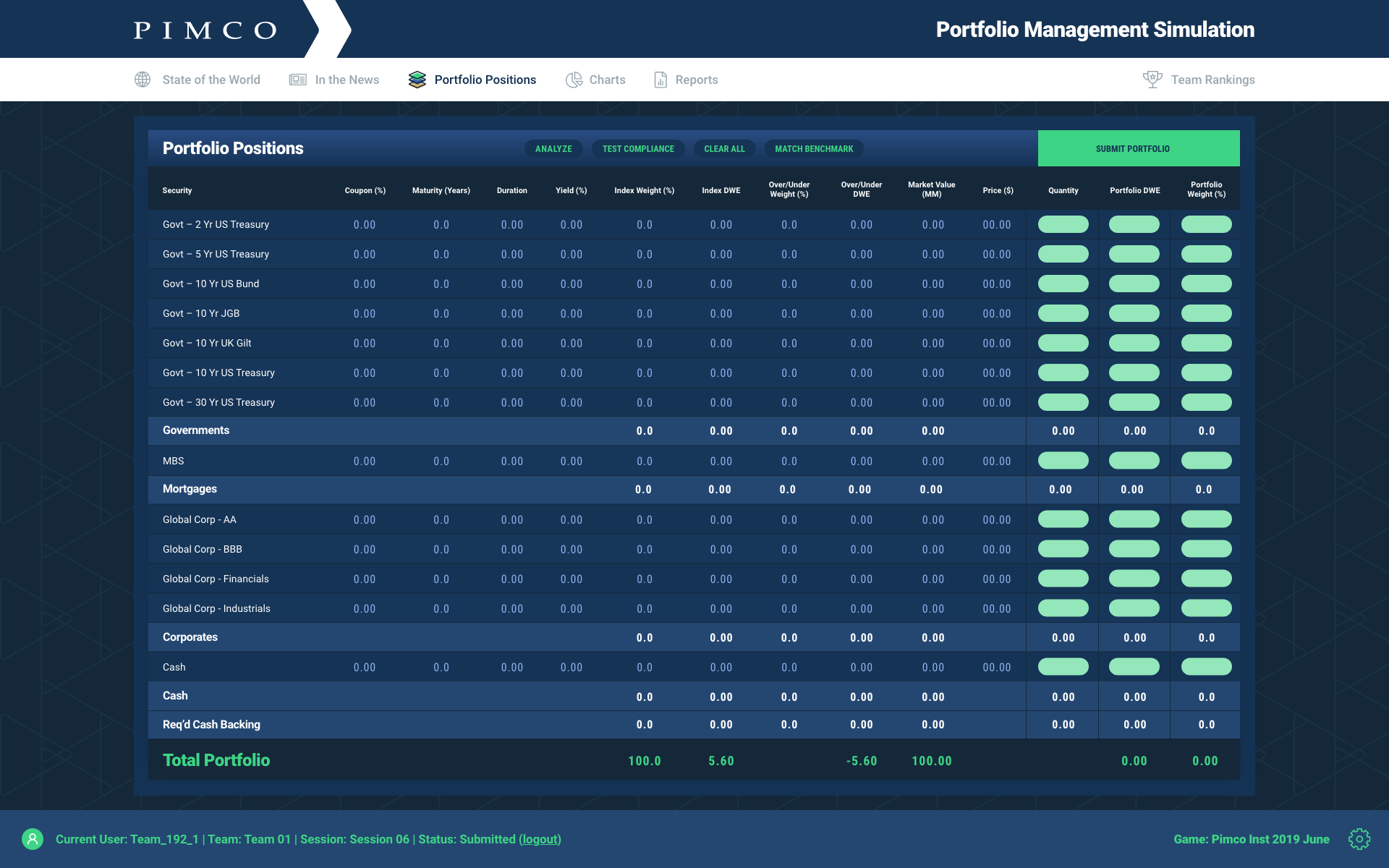
Task: Open the Reports tab
Action: 686,80
